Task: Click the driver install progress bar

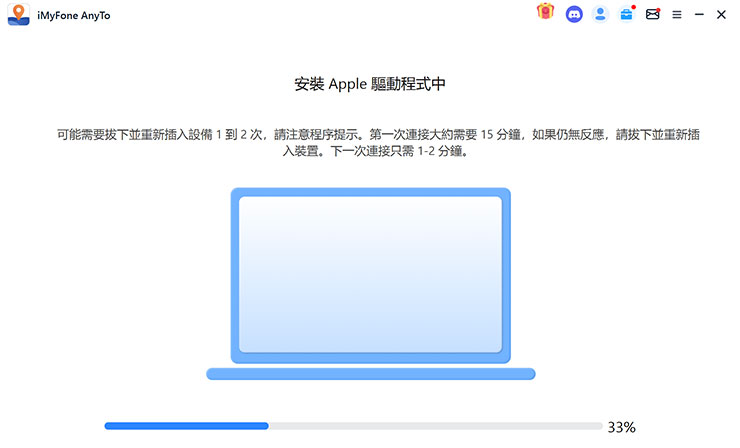Action: (353, 426)
